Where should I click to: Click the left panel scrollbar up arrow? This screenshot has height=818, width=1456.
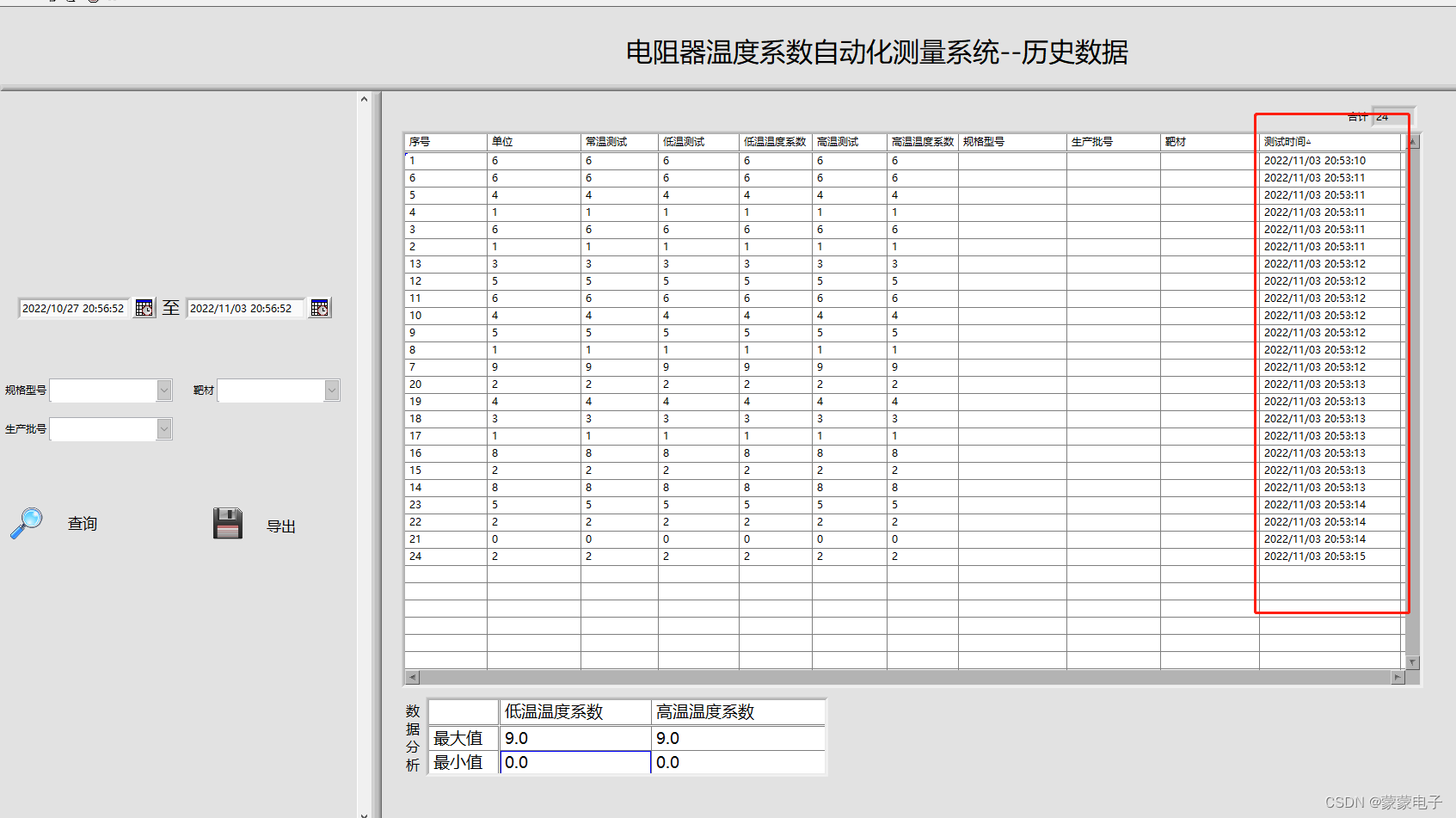click(364, 97)
